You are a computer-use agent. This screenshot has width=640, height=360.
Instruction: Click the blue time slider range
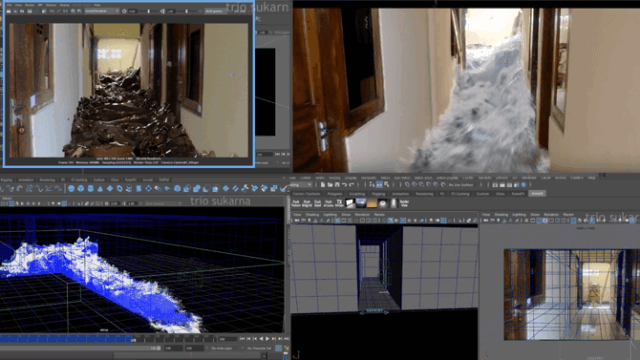[x=67, y=339]
